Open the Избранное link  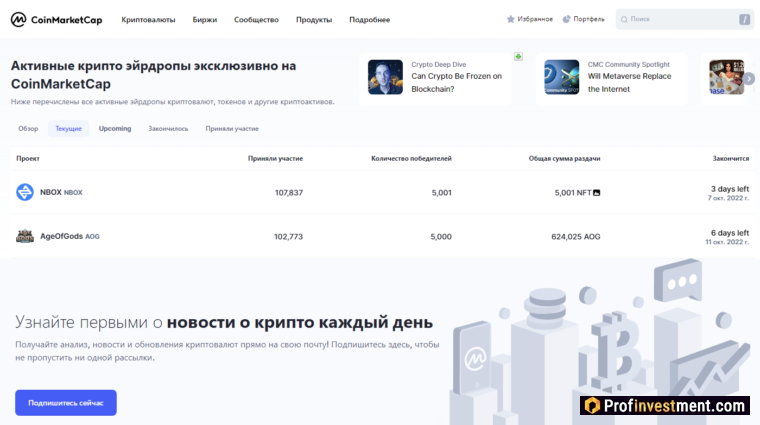(x=535, y=19)
